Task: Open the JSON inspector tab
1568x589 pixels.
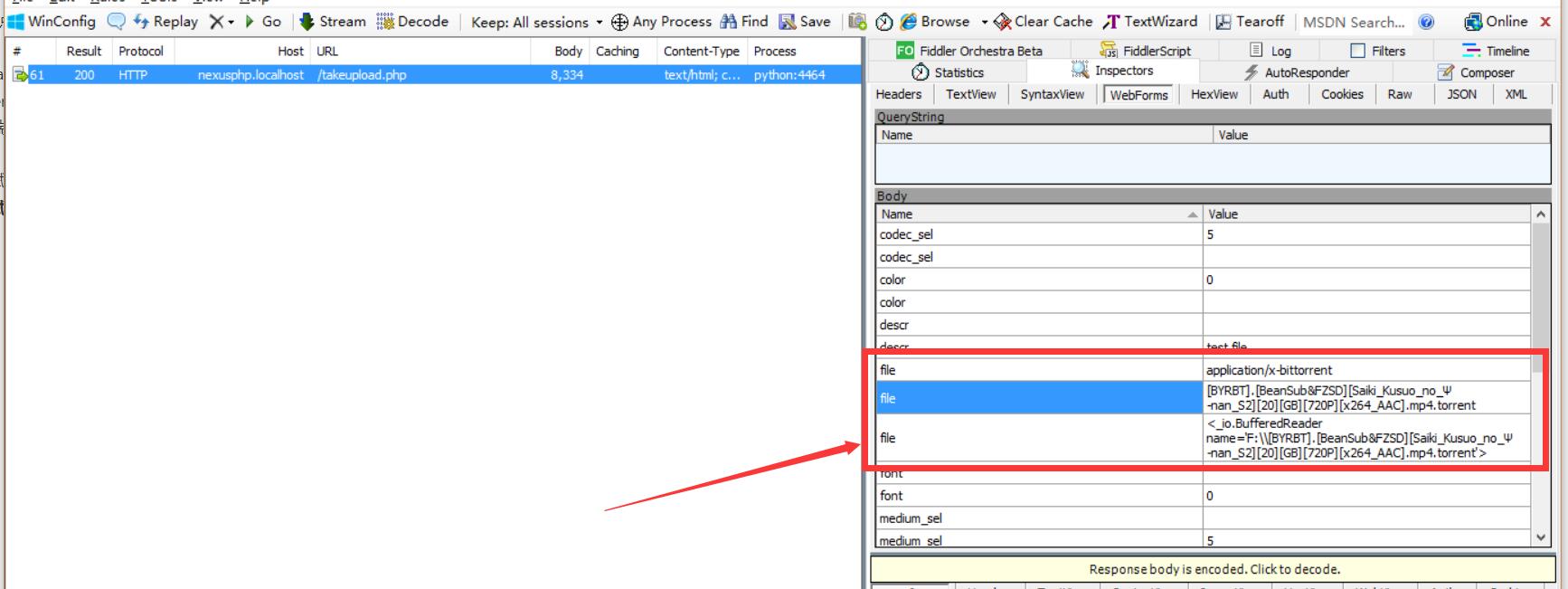Action: (x=1461, y=94)
